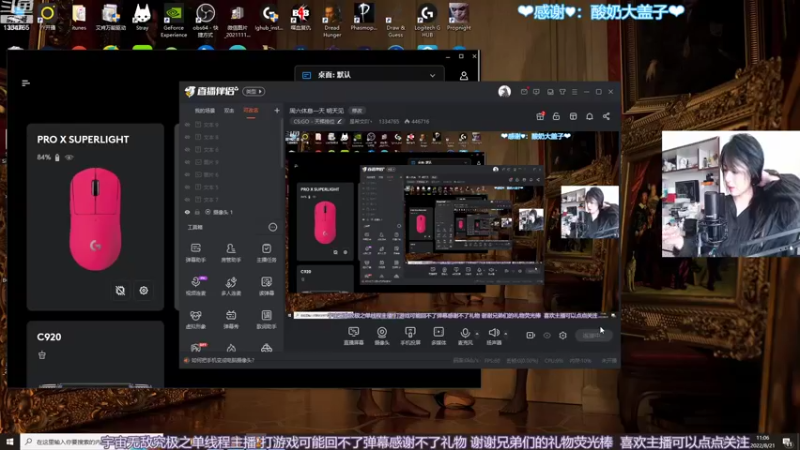Image resolution: width=800 pixels, height=450 pixels.
Task: Open the notification bell in streaming app
Action: (589, 116)
